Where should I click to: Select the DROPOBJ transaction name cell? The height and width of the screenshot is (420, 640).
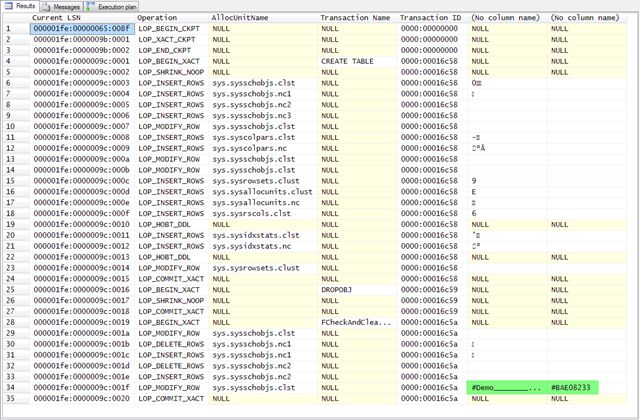[357, 290]
